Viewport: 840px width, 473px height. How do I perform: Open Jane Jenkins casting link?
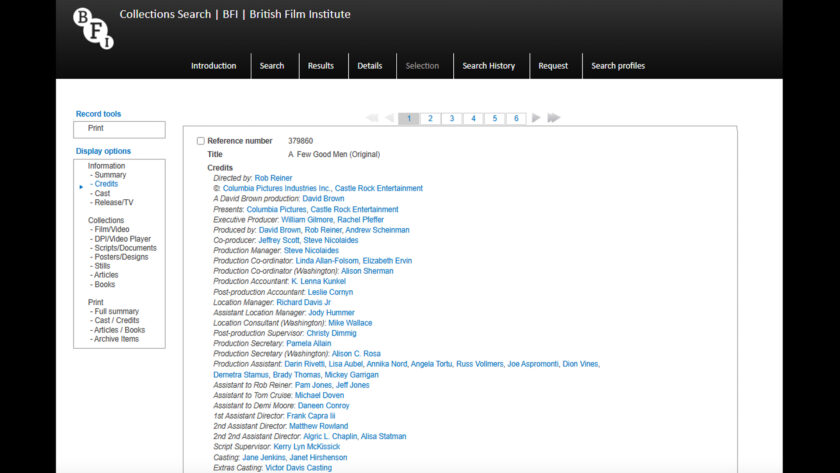[264, 457]
